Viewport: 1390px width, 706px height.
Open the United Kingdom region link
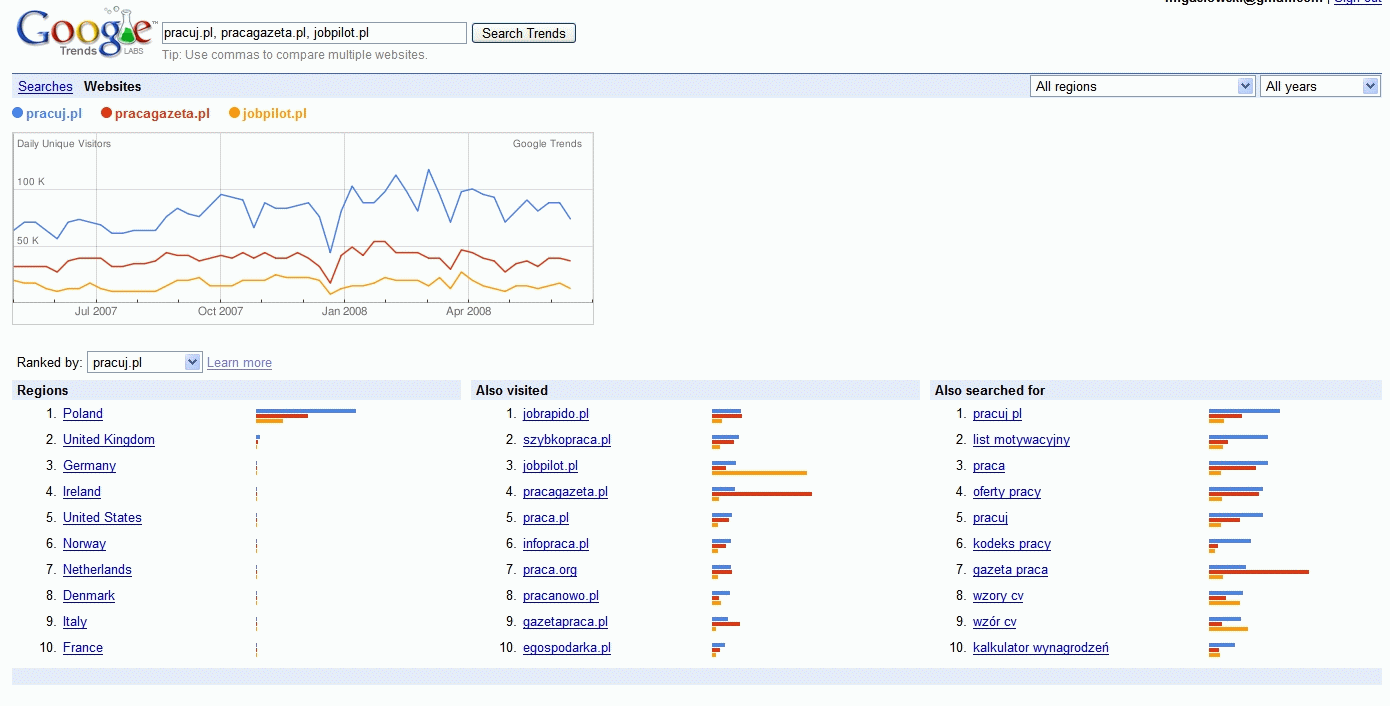click(109, 440)
